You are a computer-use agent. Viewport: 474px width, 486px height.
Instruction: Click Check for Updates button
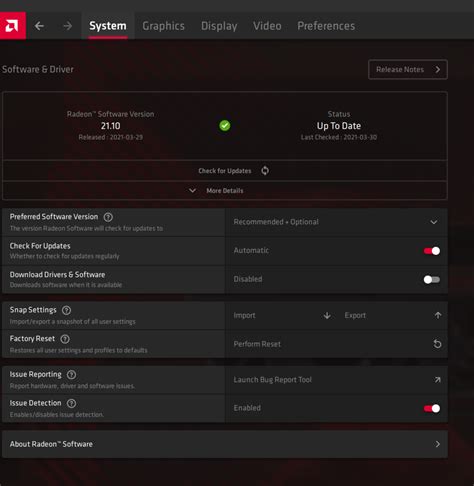tap(225, 171)
